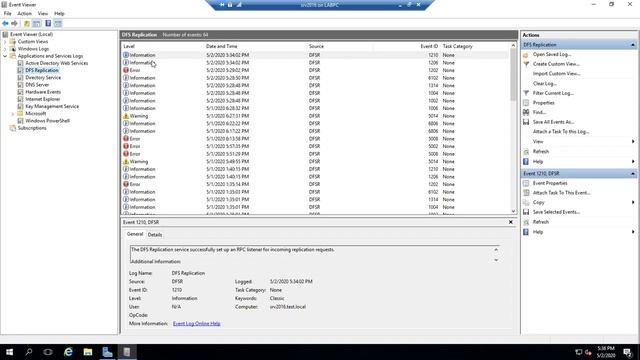Open Server Manager from the taskbar
The width and height of the screenshot is (640, 360).
[107, 352]
